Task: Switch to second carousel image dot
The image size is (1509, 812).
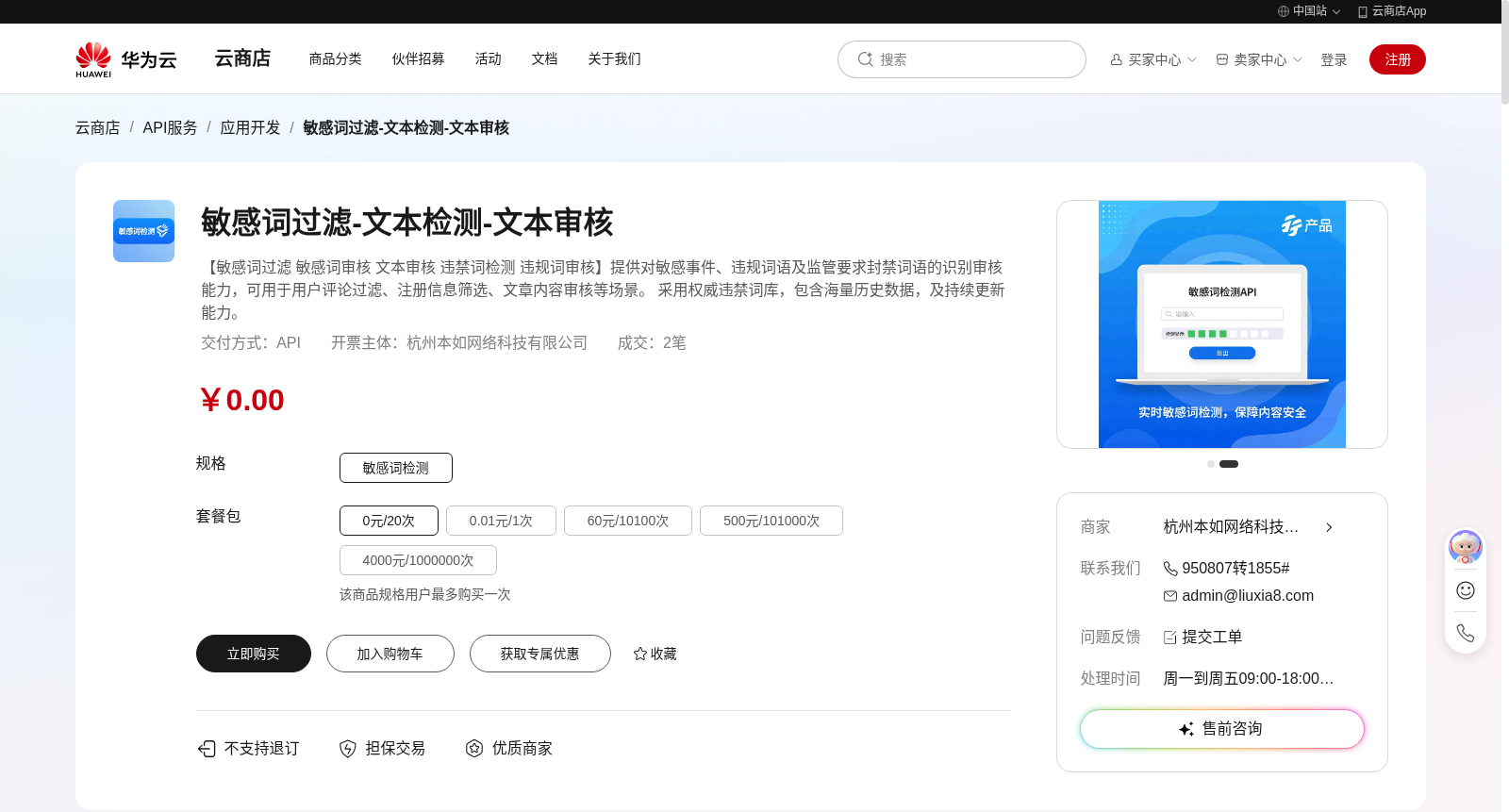Action: tap(1229, 464)
